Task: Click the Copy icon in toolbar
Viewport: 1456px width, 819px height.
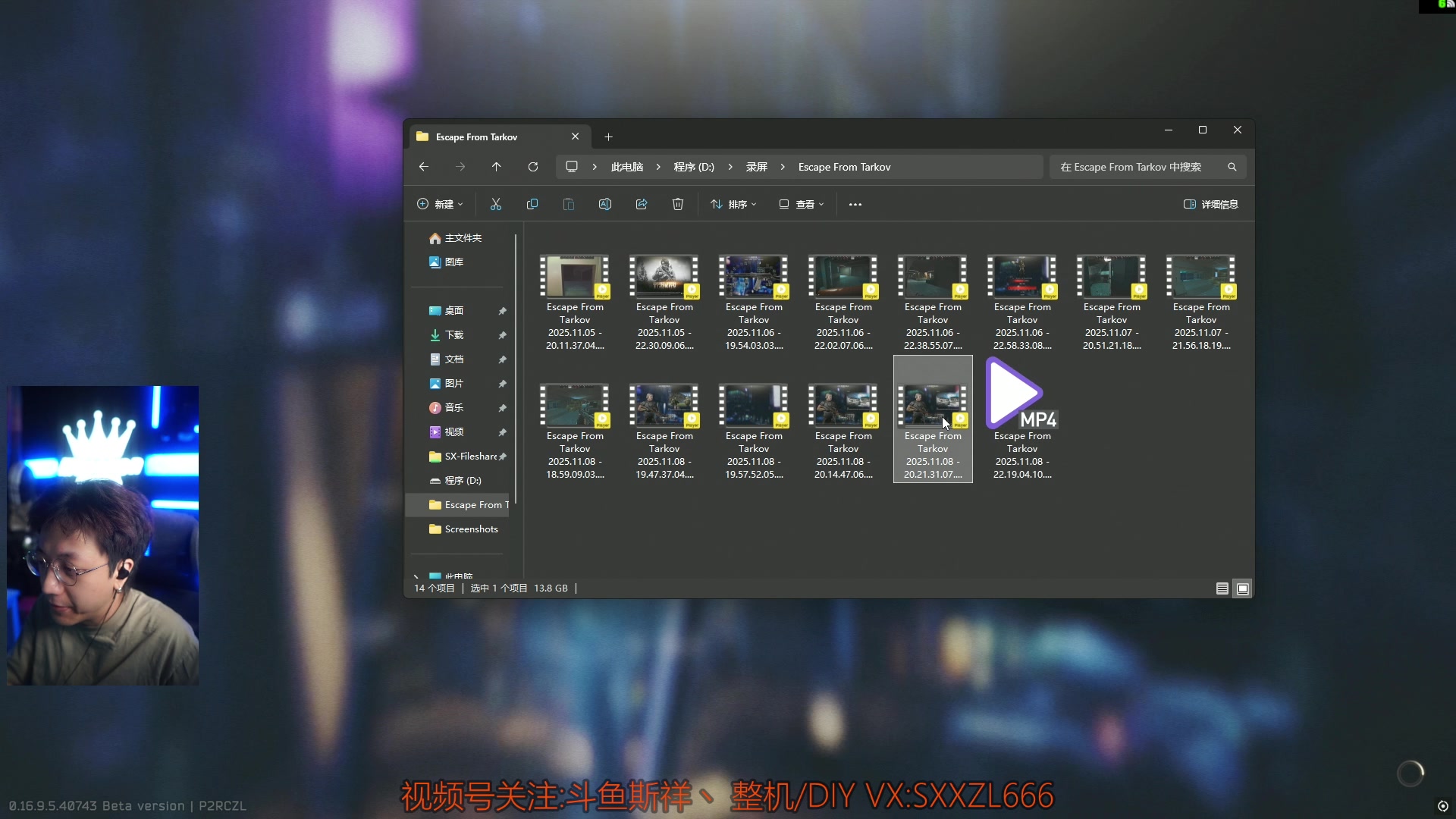Action: coord(532,204)
